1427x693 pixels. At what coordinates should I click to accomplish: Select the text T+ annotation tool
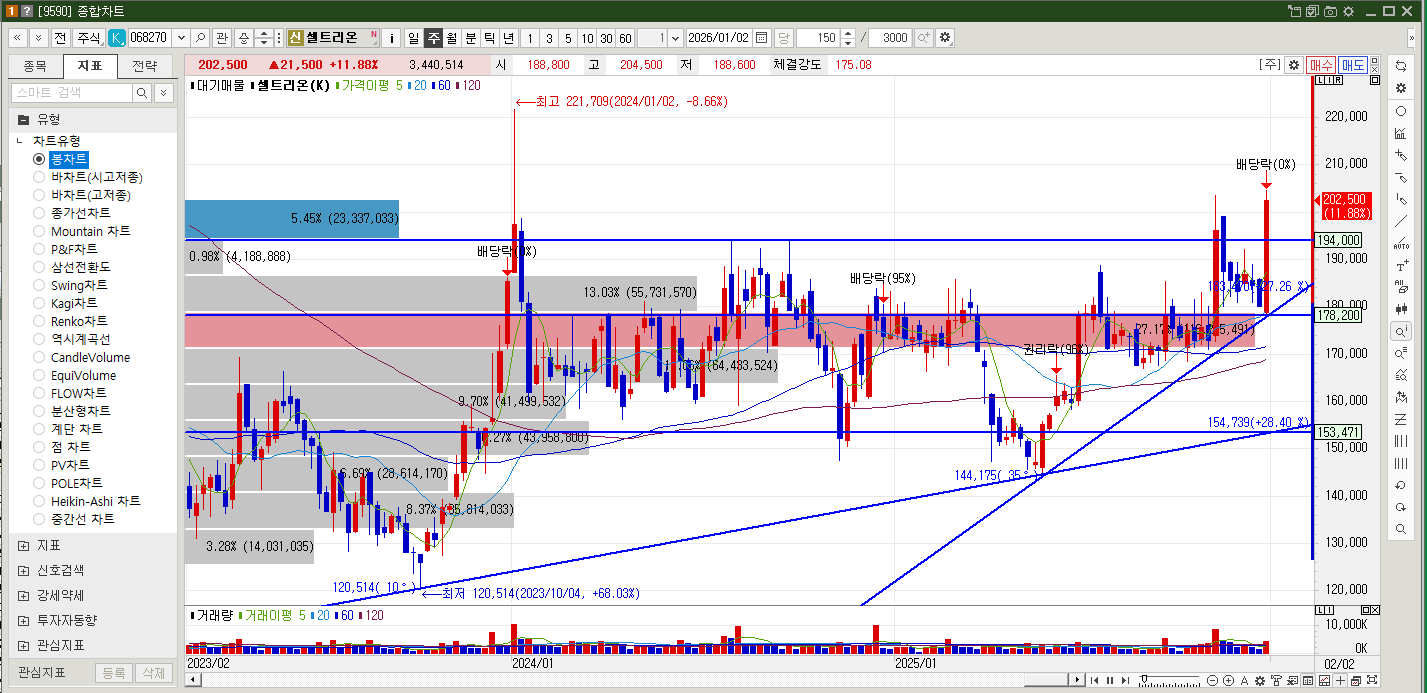click(x=1400, y=265)
